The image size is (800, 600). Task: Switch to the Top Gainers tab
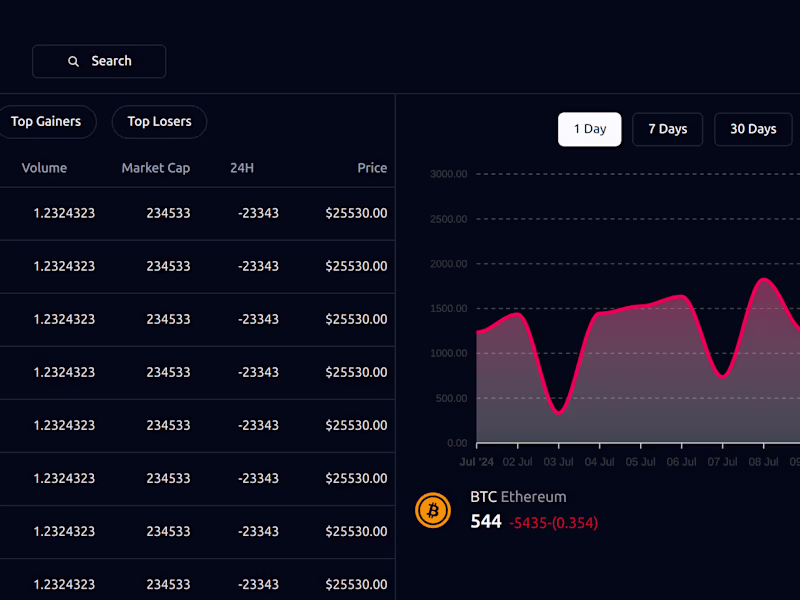coord(48,121)
